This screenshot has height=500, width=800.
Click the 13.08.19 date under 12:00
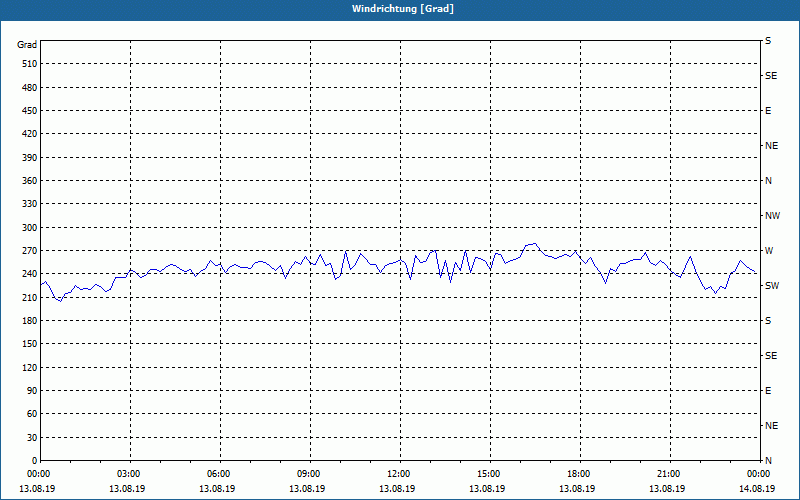point(397,489)
